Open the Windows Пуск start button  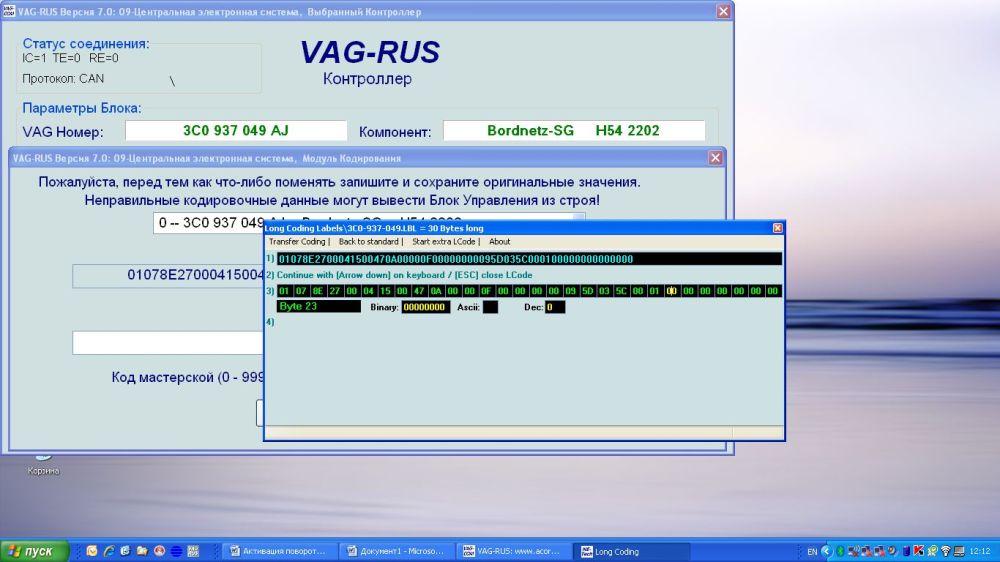tap(35, 551)
